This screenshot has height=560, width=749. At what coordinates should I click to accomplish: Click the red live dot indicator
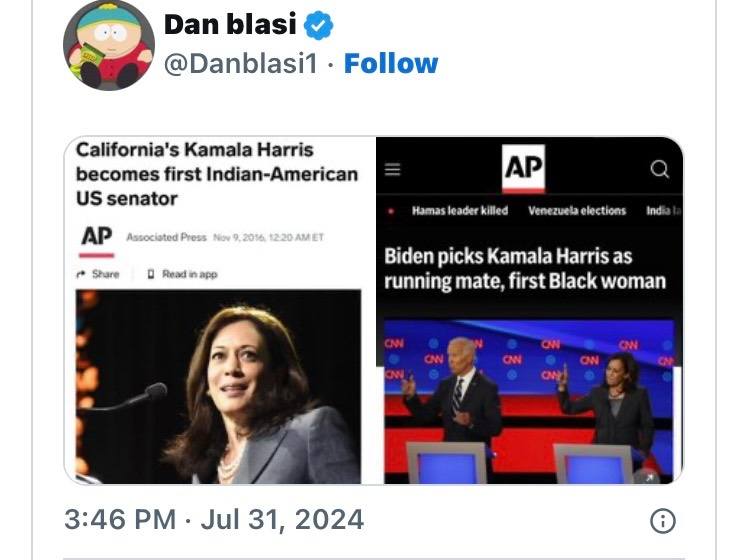pos(391,211)
